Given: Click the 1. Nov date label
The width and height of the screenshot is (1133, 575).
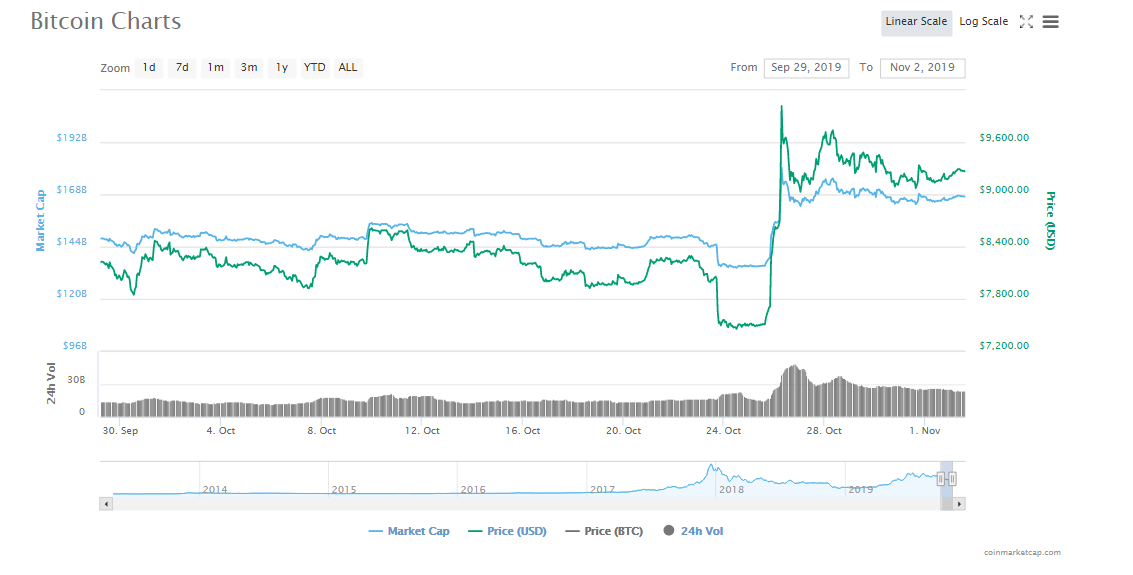Looking at the screenshot, I should [x=926, y=431].
